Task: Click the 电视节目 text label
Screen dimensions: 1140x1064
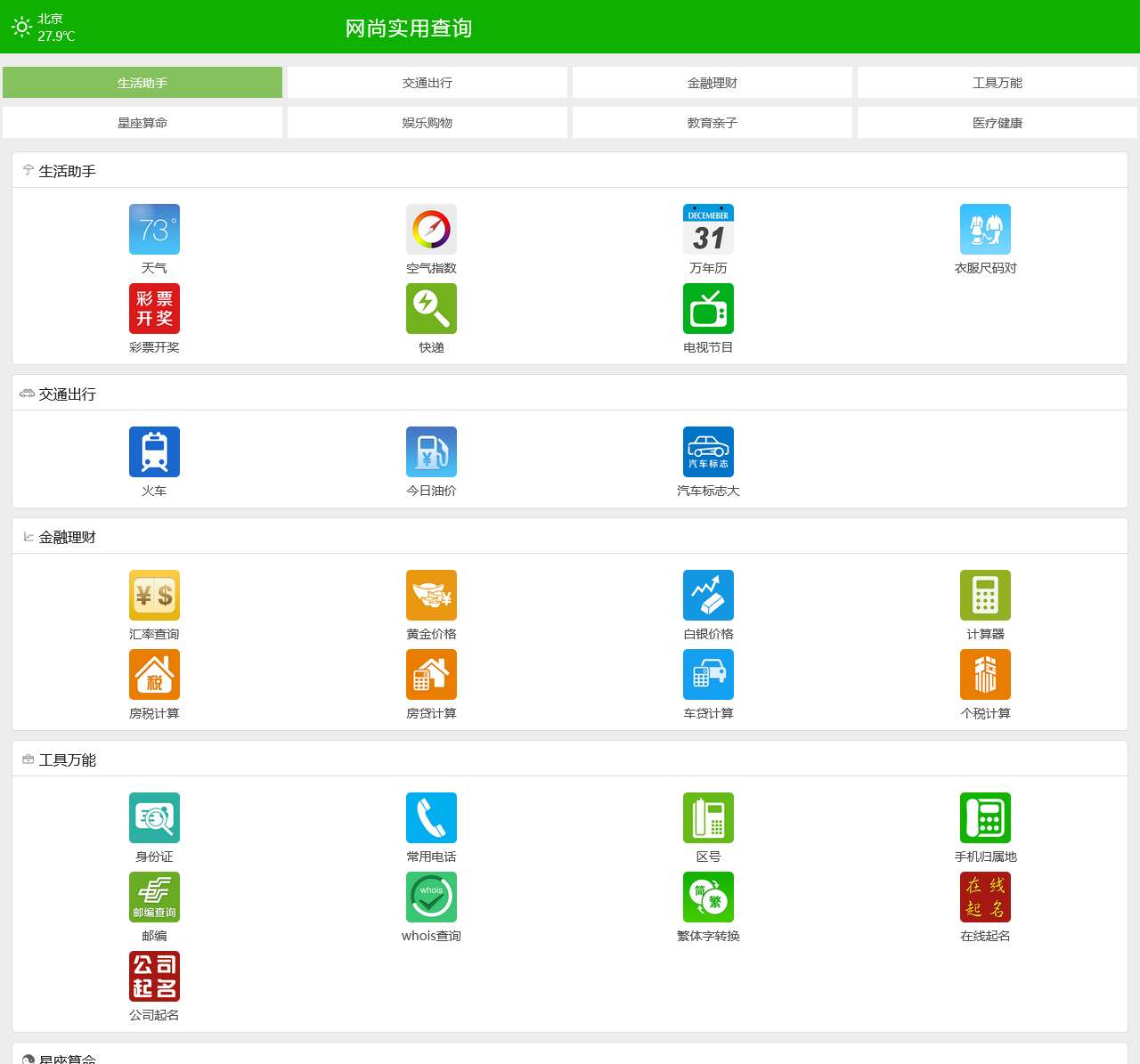Action: (708, 347)
